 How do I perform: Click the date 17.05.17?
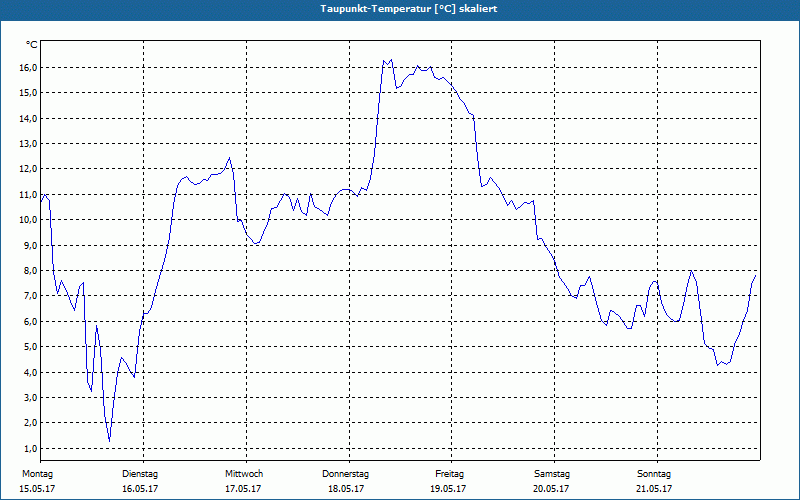point(243,489)
